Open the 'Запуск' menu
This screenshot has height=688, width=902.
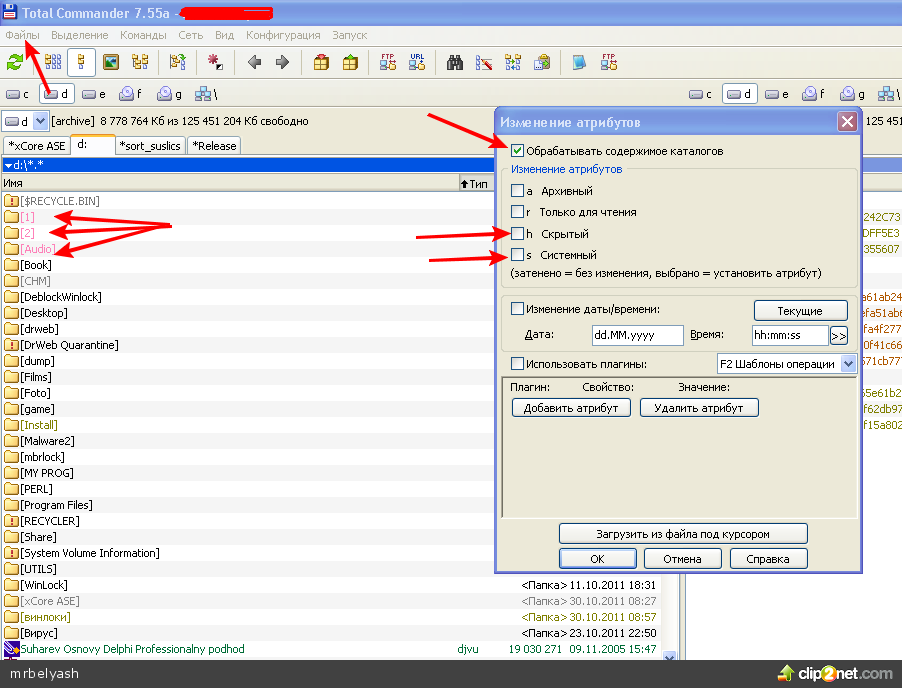pyautogui.click(x=349, y=35)
